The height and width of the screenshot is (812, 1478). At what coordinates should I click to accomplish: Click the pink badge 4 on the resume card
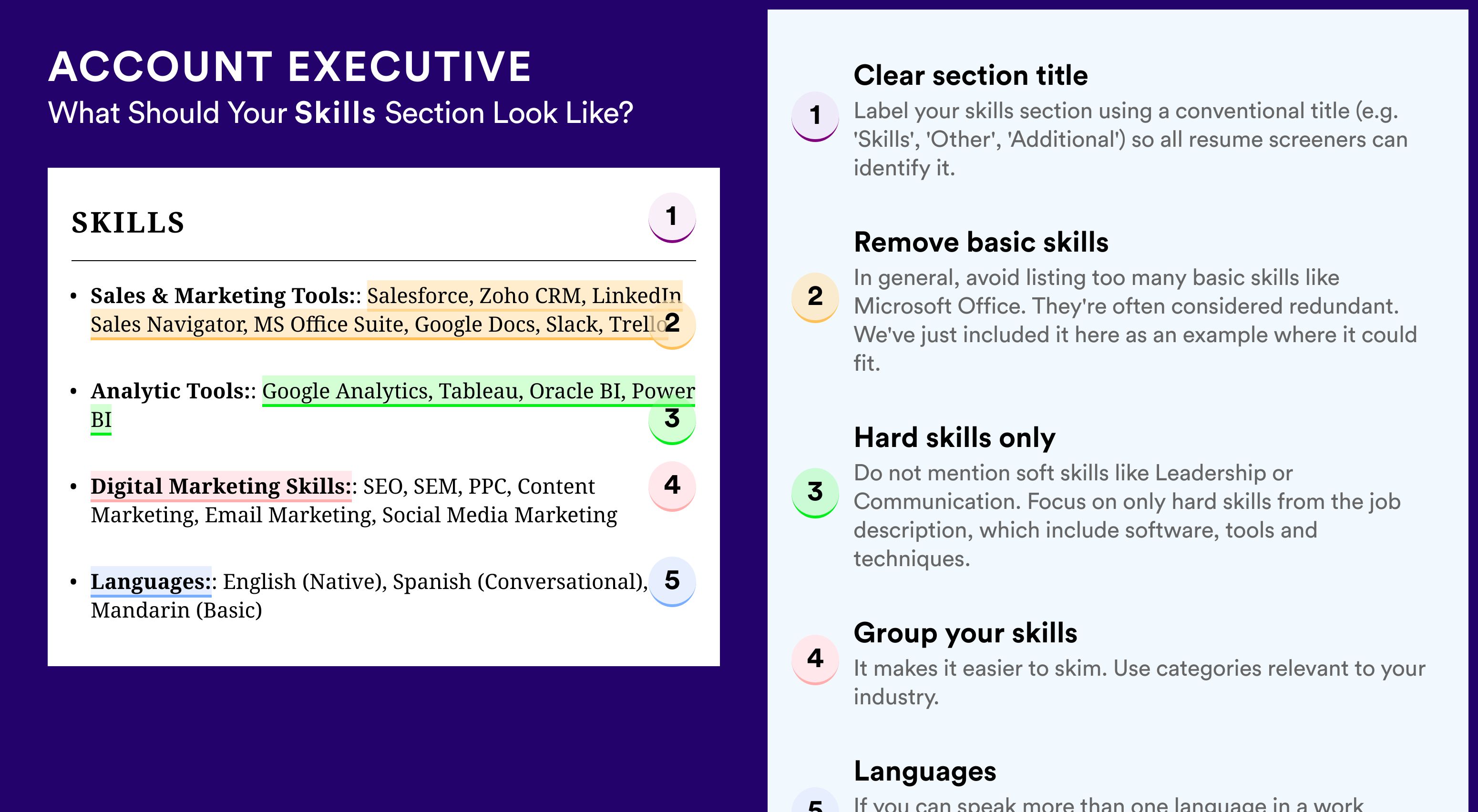[672, 486]
